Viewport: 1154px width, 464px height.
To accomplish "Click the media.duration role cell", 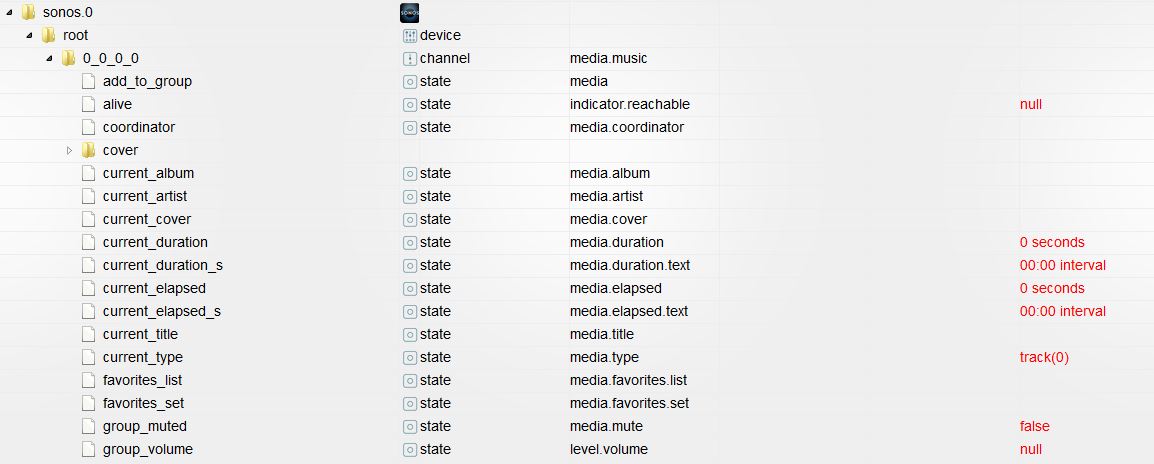I will tap(616, 242).
